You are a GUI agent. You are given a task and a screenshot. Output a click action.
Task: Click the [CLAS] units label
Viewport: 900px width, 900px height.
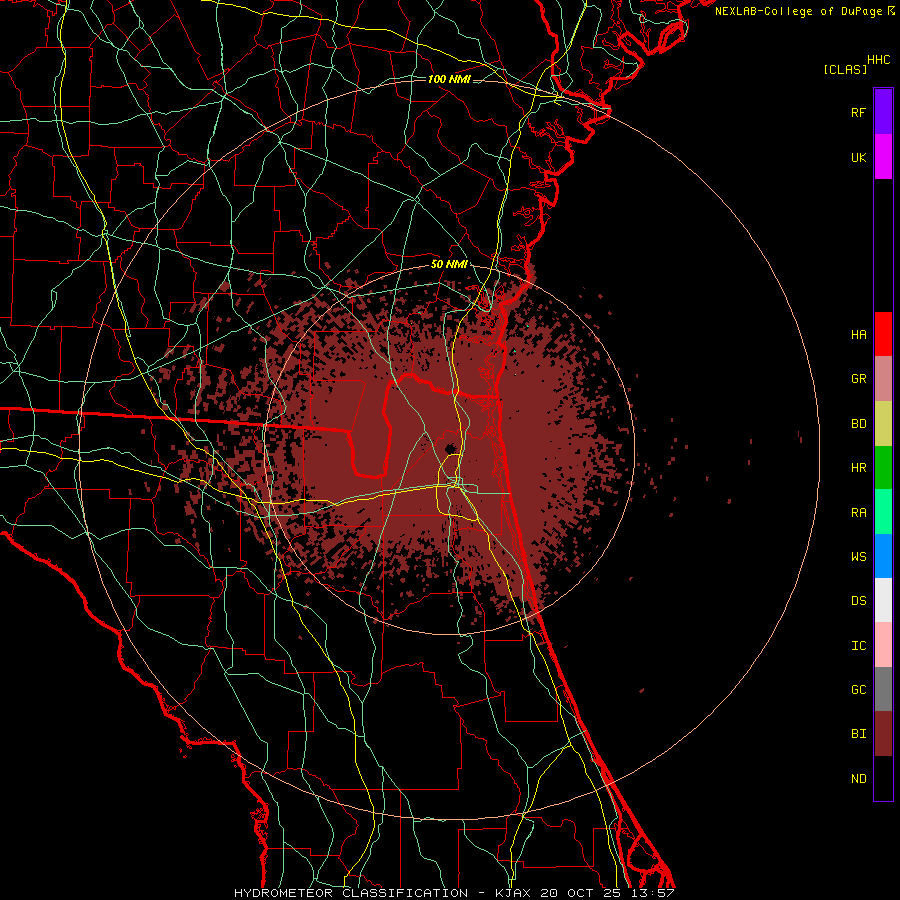tap(845, 69)
